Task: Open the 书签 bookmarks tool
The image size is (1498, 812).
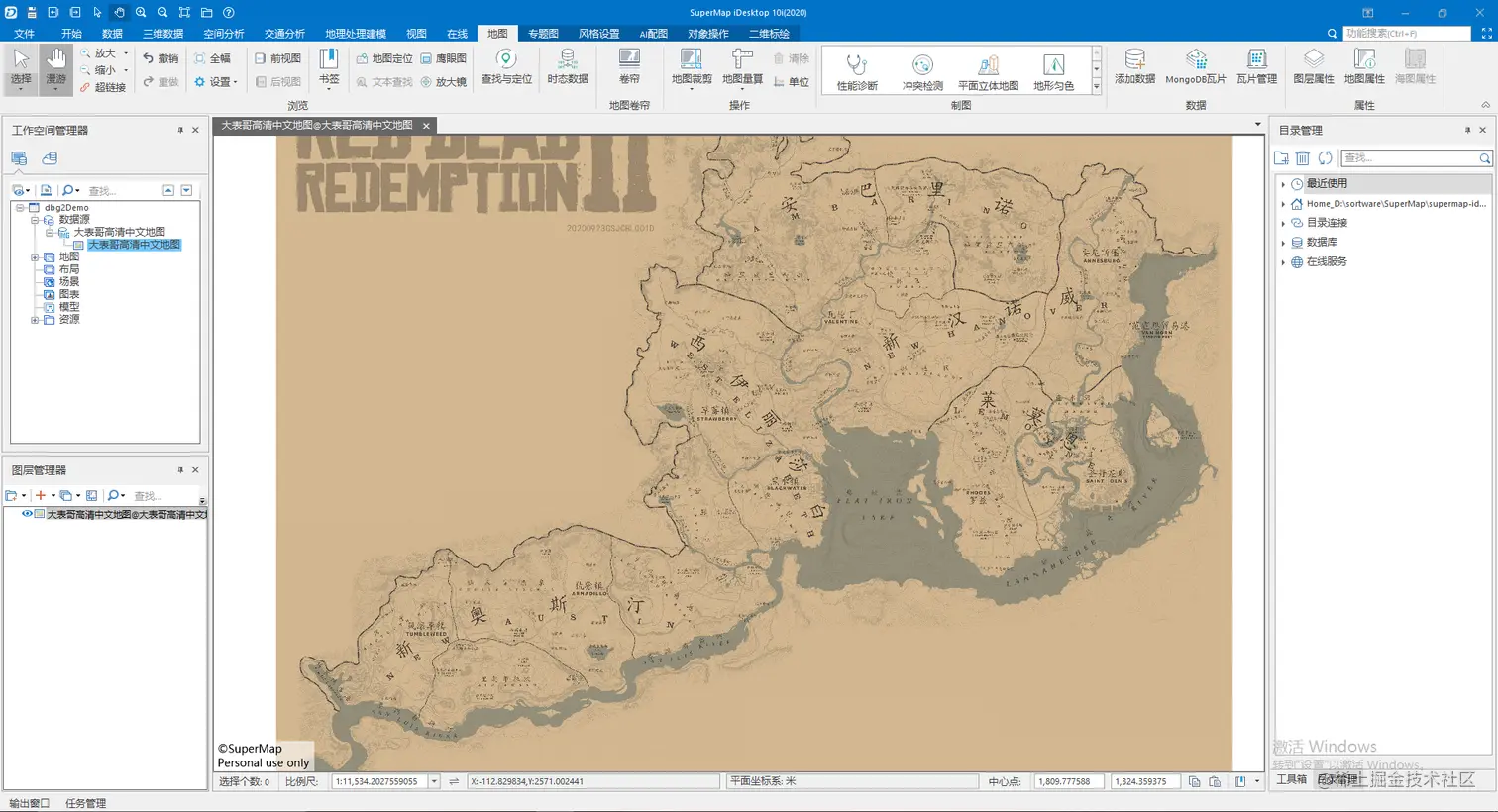Action: point(329,68)
